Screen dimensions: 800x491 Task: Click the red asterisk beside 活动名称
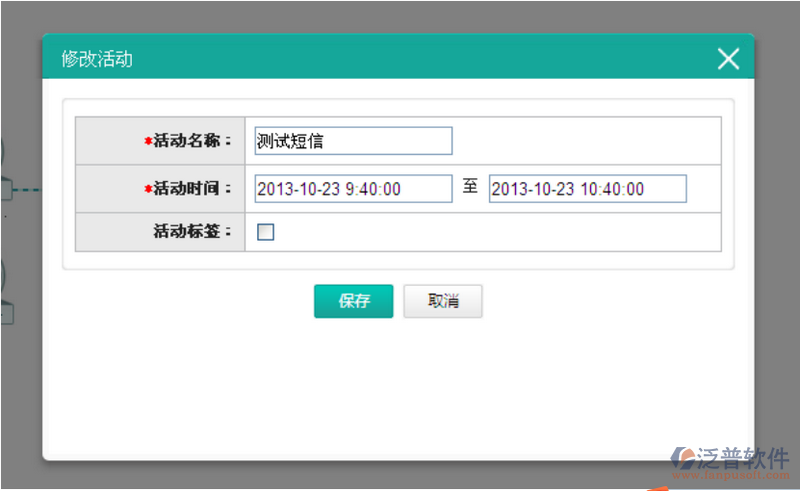pyautogui.click(x=148, y=141)
